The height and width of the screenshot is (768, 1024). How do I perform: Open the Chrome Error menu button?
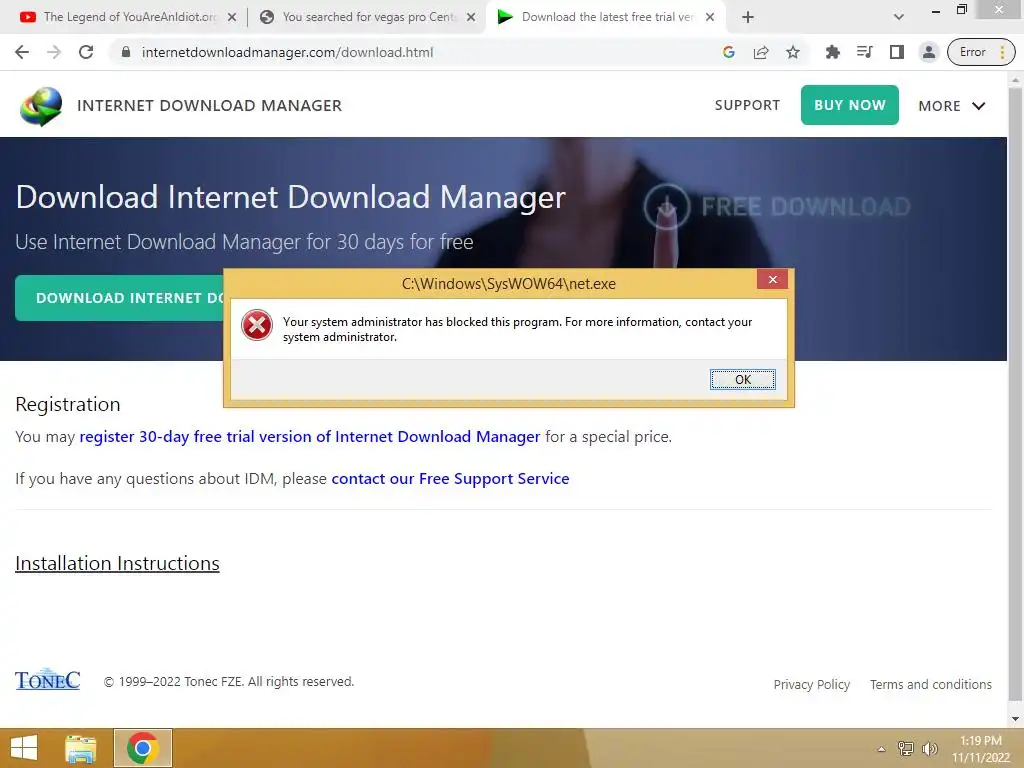(x=981, y=52)
